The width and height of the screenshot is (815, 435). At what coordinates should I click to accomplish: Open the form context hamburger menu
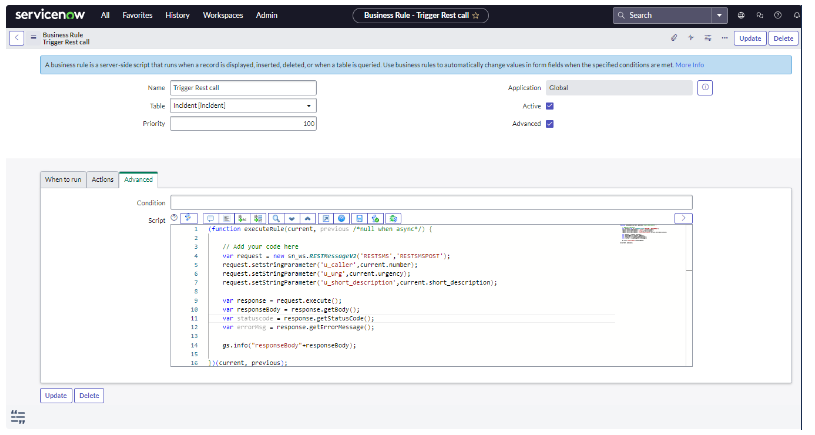[x=34, y=38]
